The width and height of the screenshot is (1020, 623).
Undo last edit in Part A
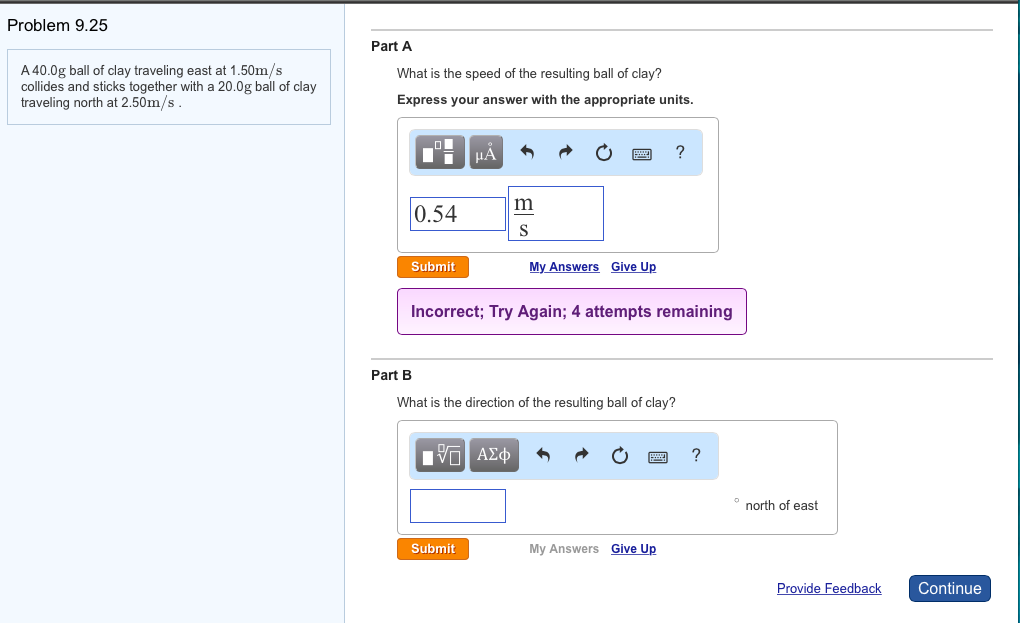(x=528, y=152)
